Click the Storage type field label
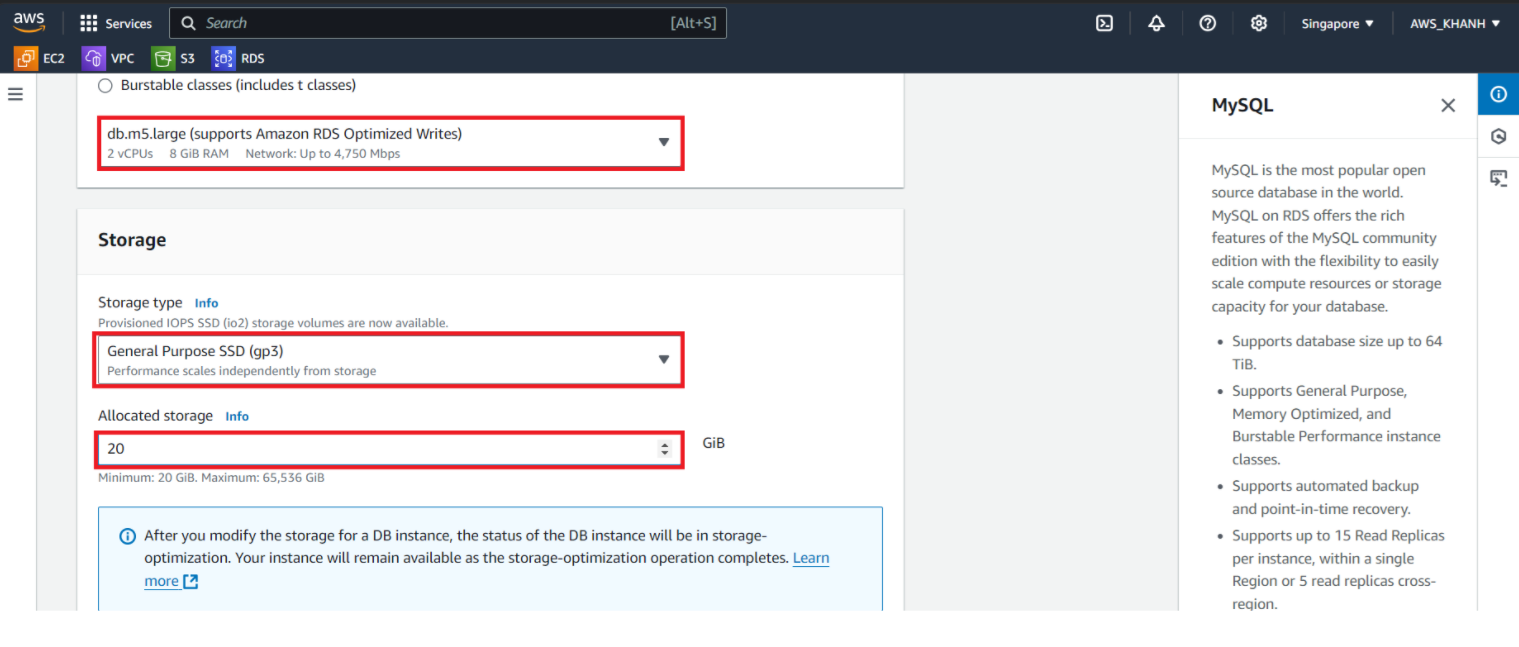 [140, 302]
